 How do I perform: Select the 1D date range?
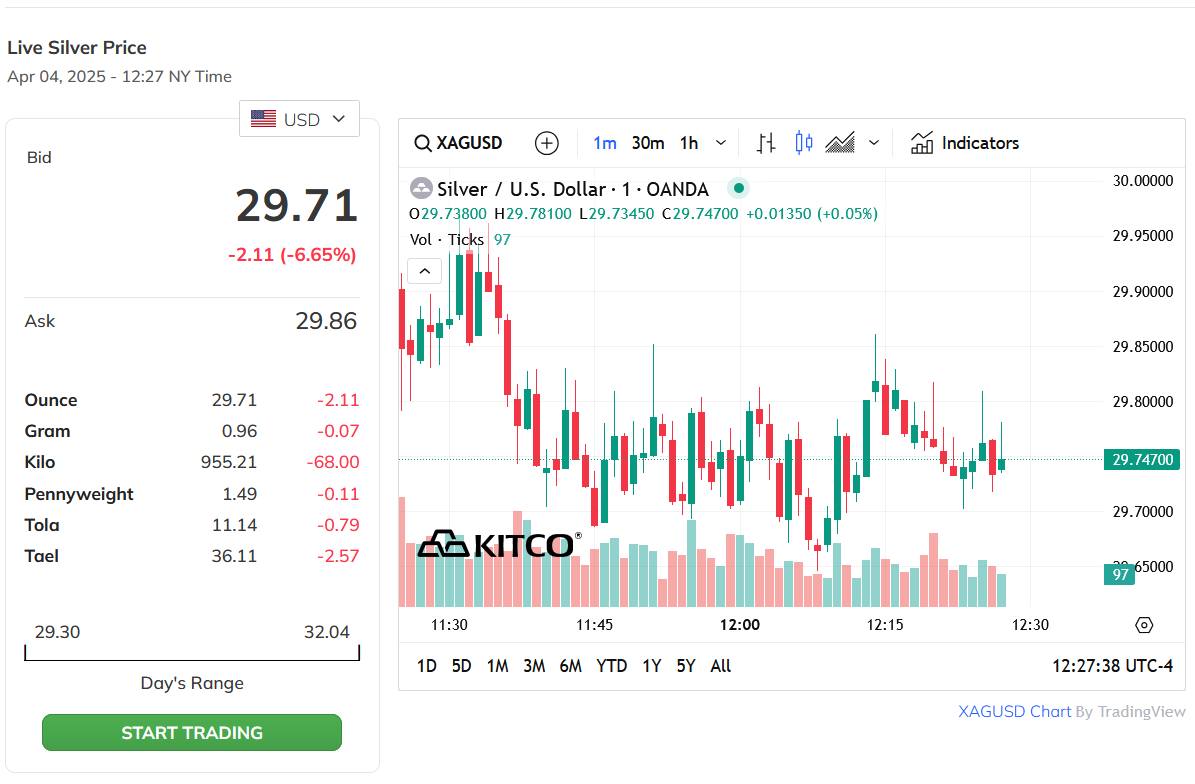(427, 666)
